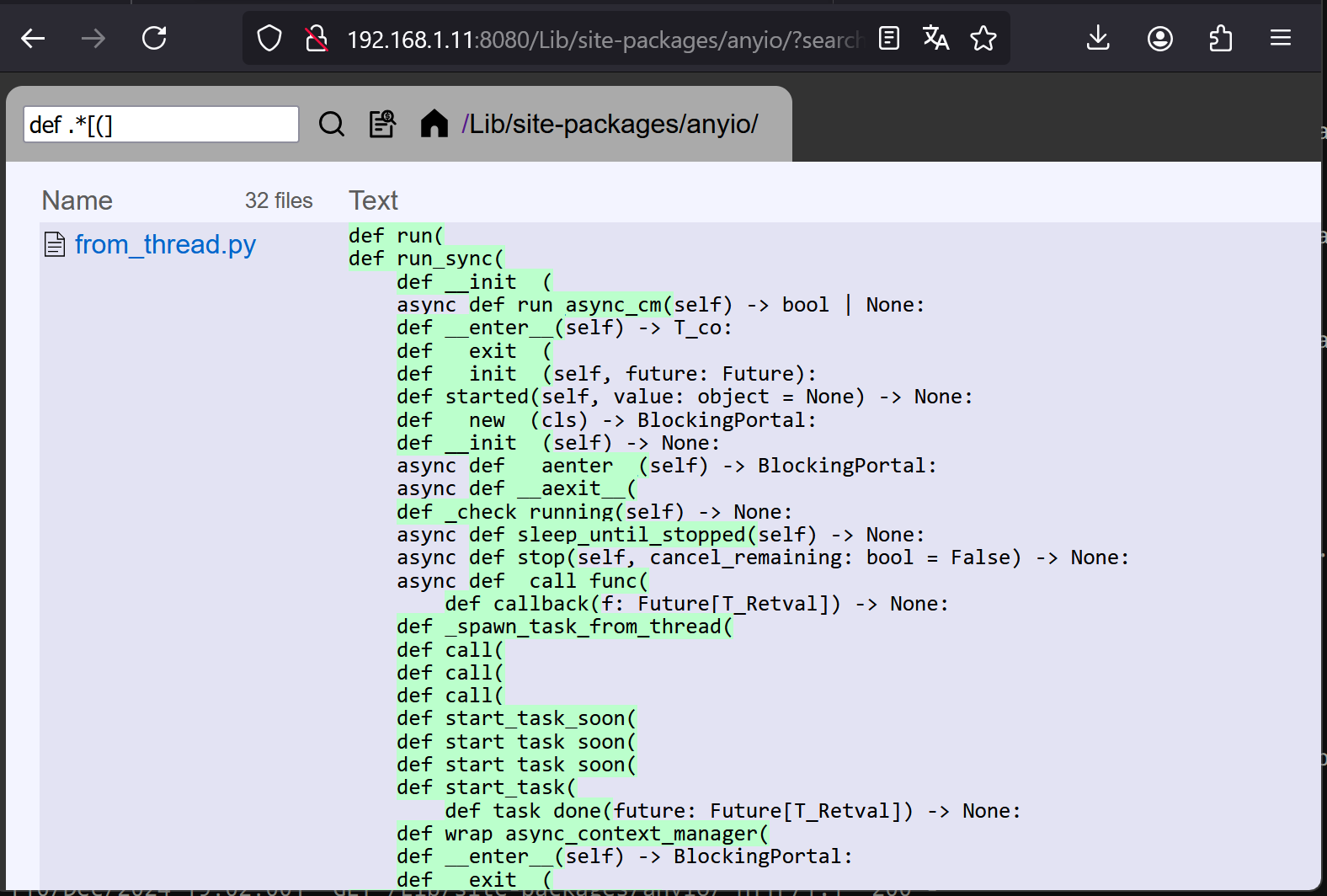Click the 'async def sleep_until_stopped(self)' line
The image size is (1327, 896).
[660, 535]
